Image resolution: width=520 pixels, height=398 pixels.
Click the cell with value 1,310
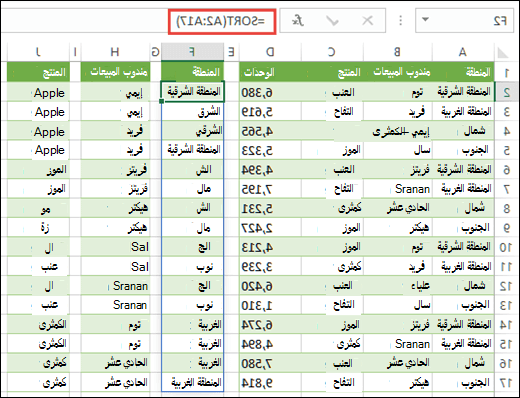[270, 305]
